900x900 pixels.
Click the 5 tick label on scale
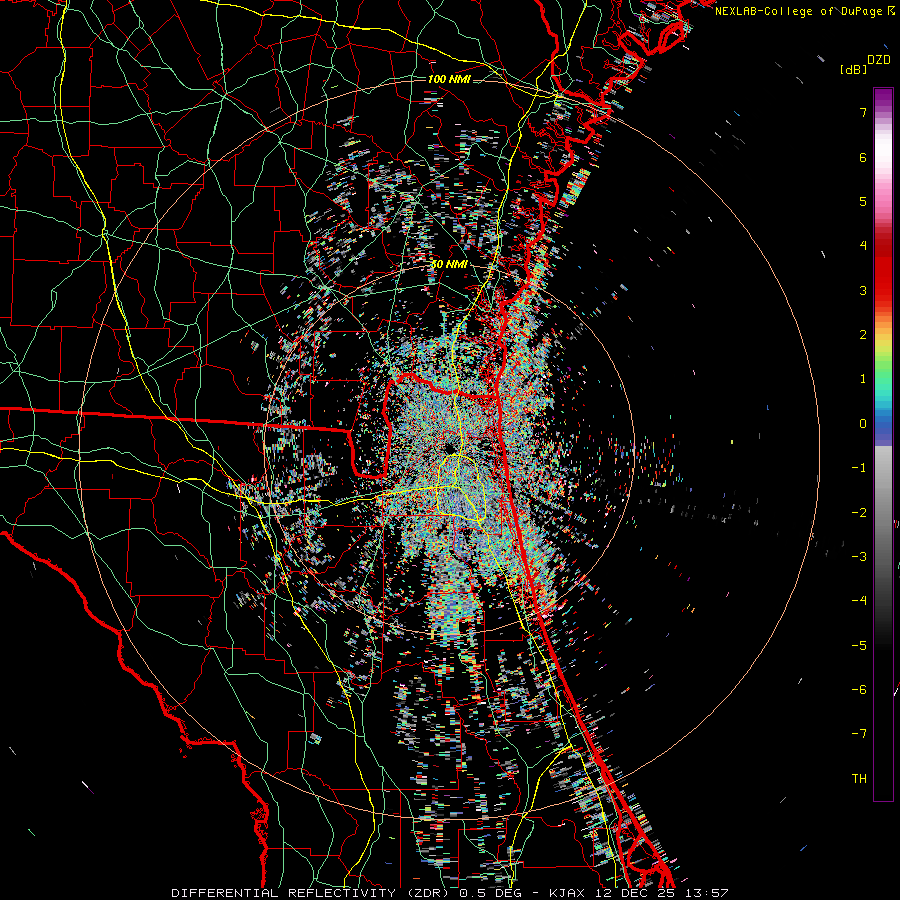point(863,201)
